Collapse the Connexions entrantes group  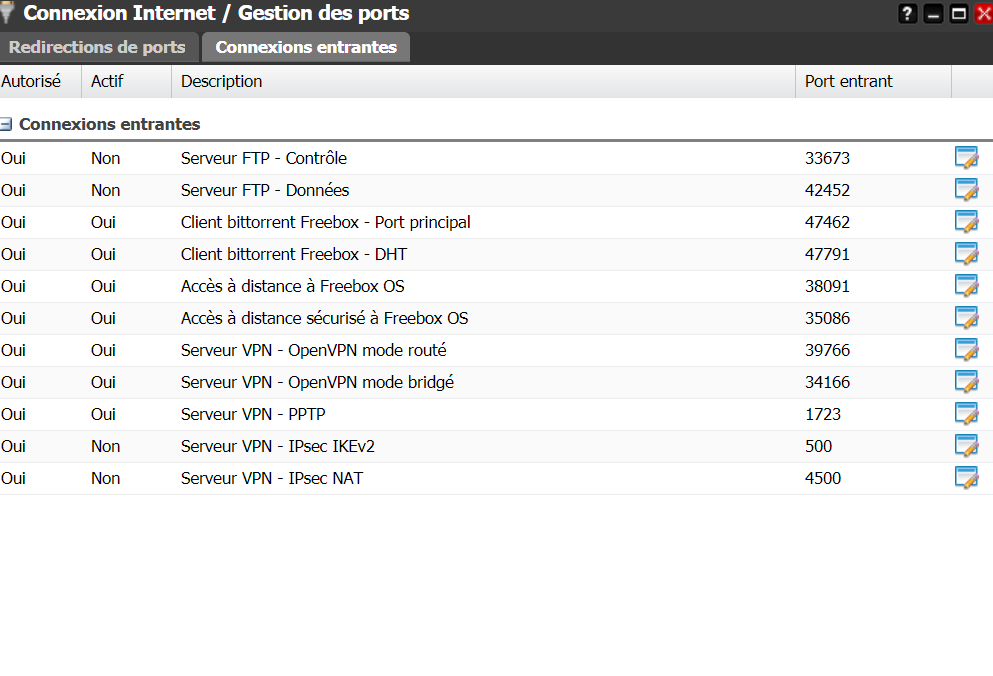[6, 125]
